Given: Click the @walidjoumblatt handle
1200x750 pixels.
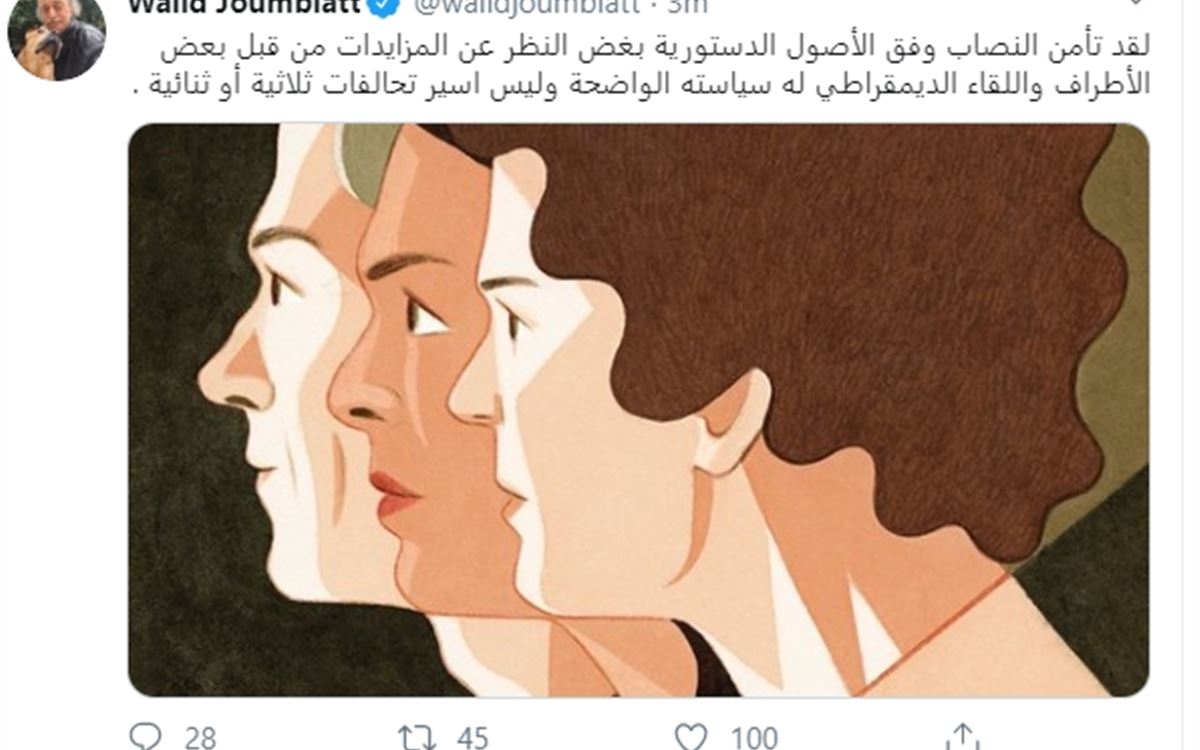Looking at the screenshot, I should 518,7.
